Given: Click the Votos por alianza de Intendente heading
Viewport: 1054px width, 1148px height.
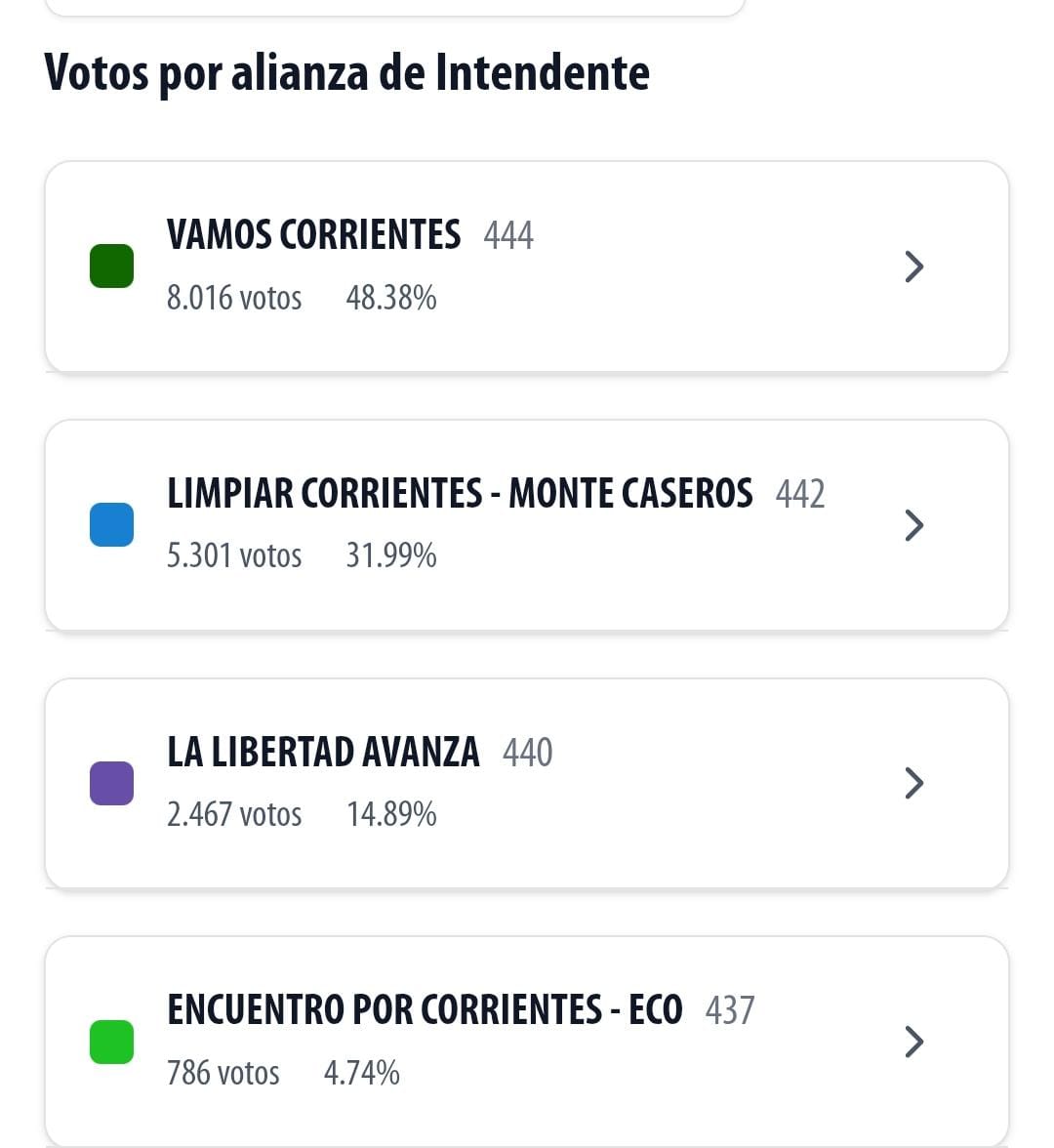Looking at the screenshot, I should pyautogui.click(x=347, y=73).
